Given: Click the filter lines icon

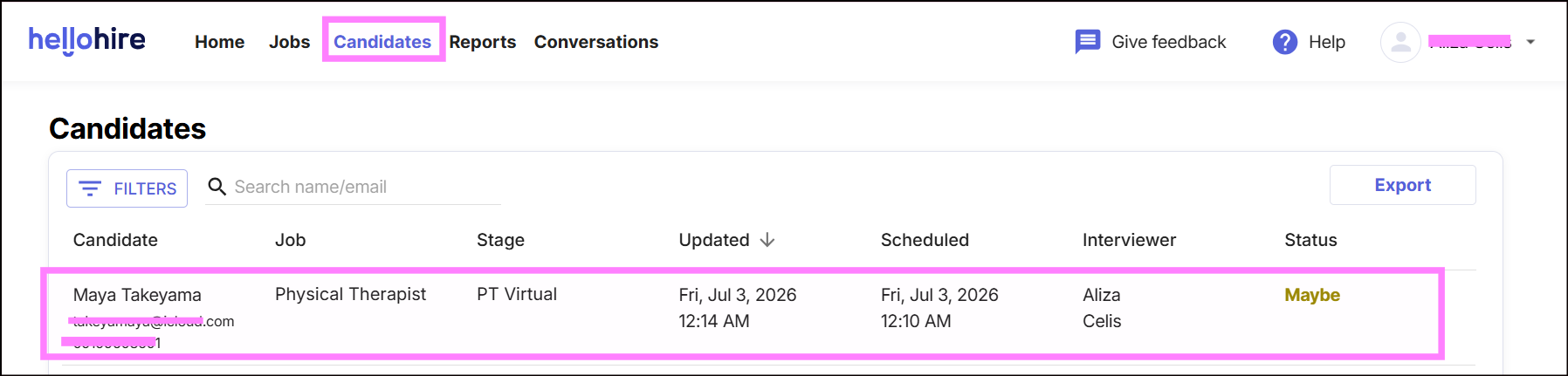Looking at the screenshot, I should point(90,188).
